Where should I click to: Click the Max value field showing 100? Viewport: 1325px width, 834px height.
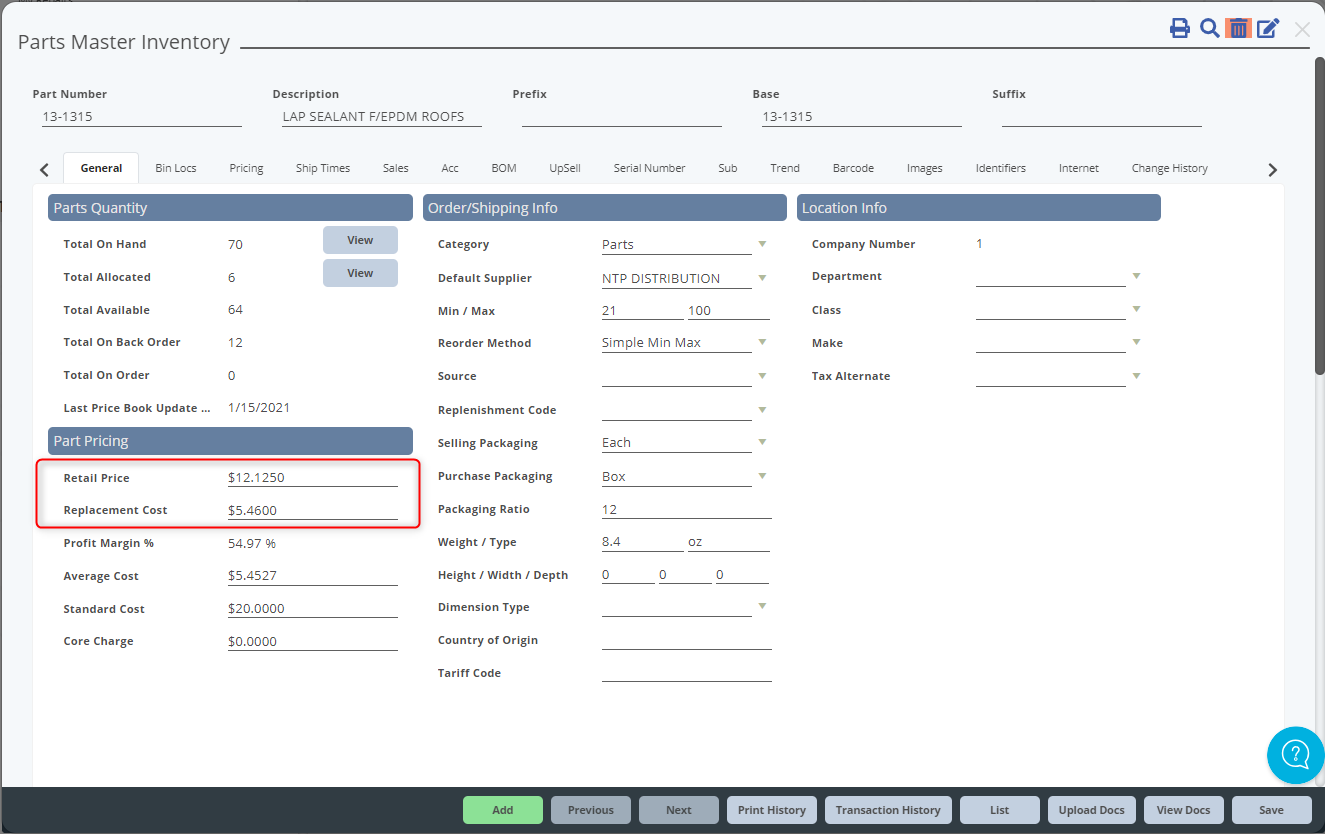[729, 310]
